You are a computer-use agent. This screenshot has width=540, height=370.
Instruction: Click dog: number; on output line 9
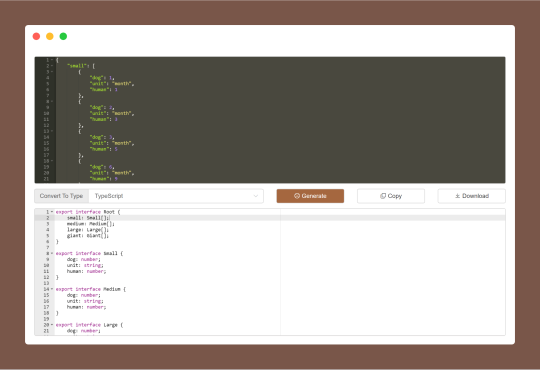click(84, 259)
